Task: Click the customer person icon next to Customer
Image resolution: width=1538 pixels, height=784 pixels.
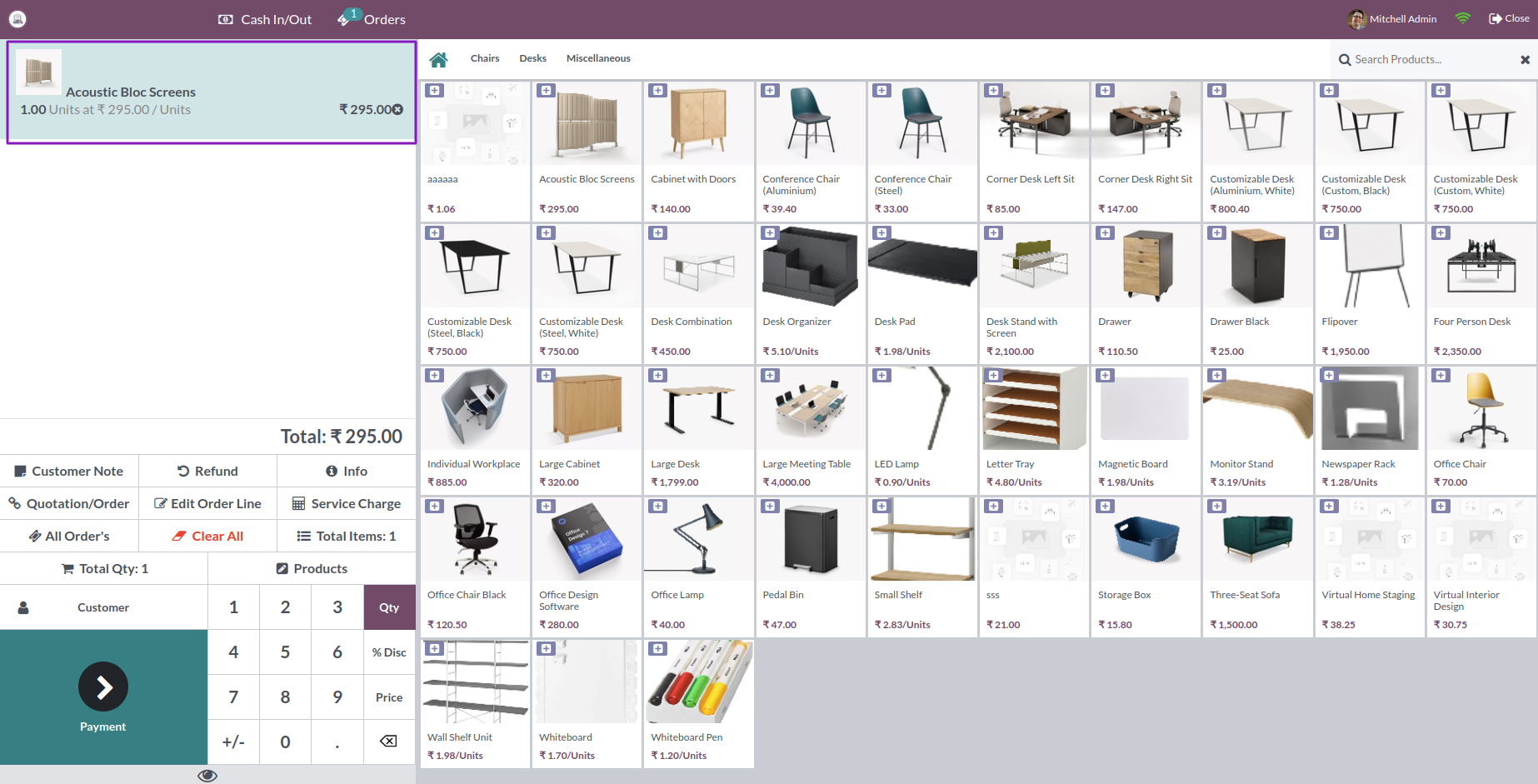Action: 22,607
